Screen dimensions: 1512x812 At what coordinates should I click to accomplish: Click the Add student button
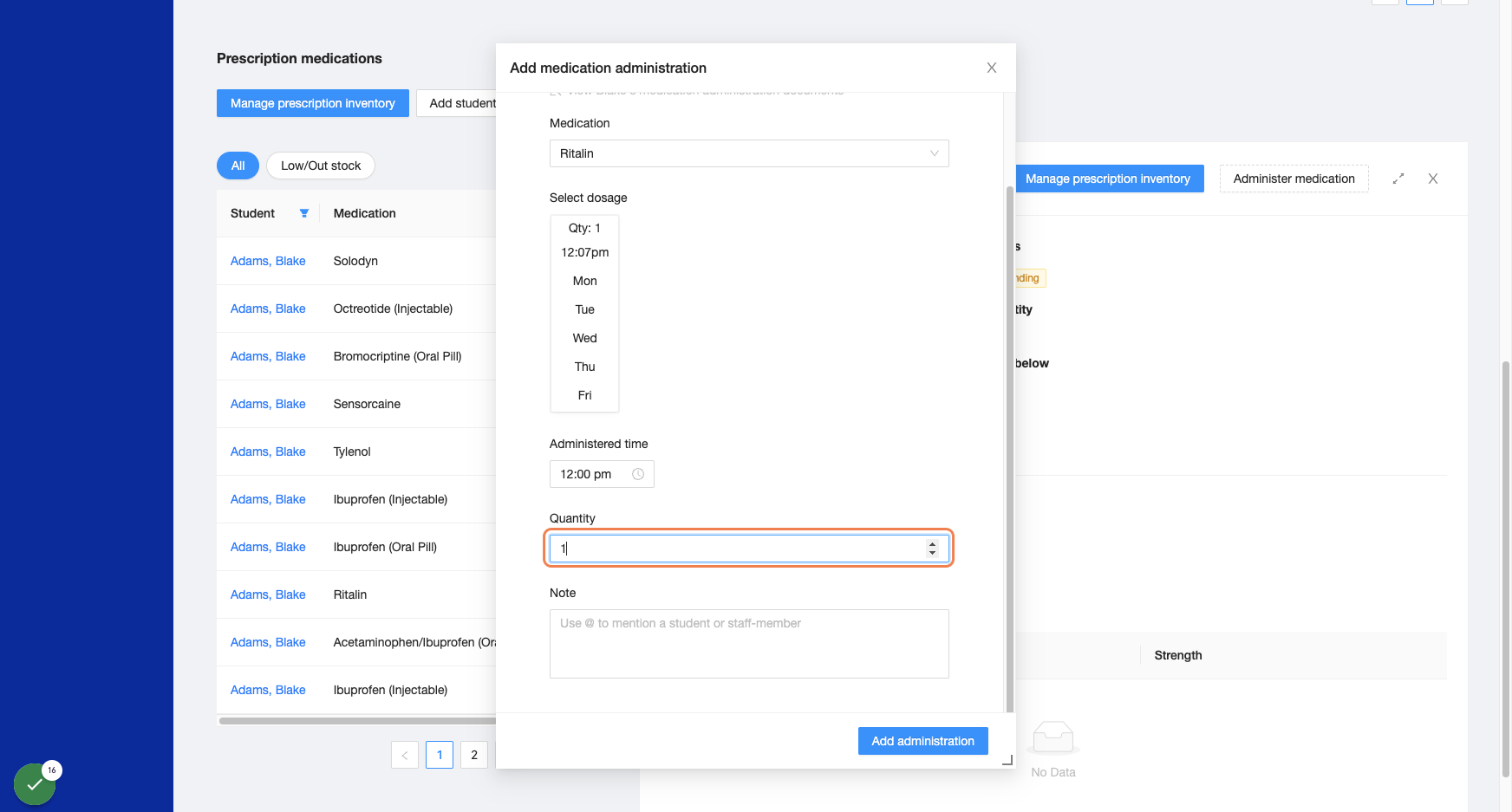click(x=457, y=103)
